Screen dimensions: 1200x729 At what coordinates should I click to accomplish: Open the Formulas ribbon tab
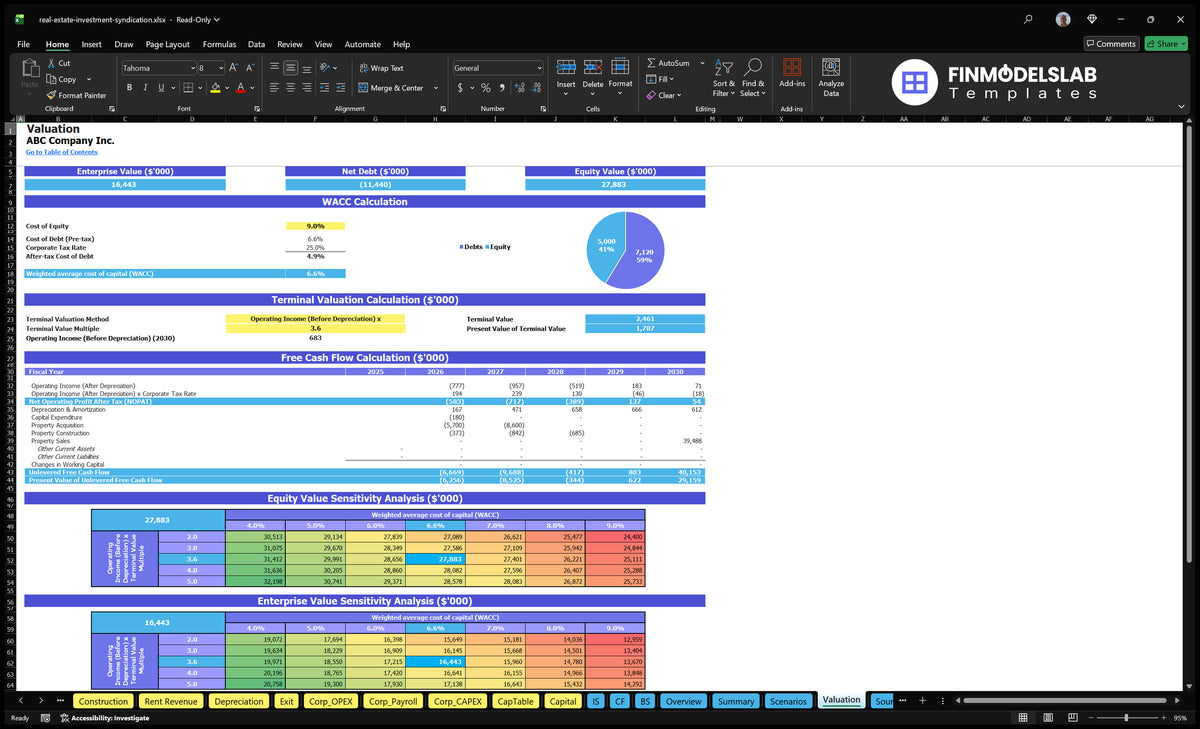tap(219, 44)
